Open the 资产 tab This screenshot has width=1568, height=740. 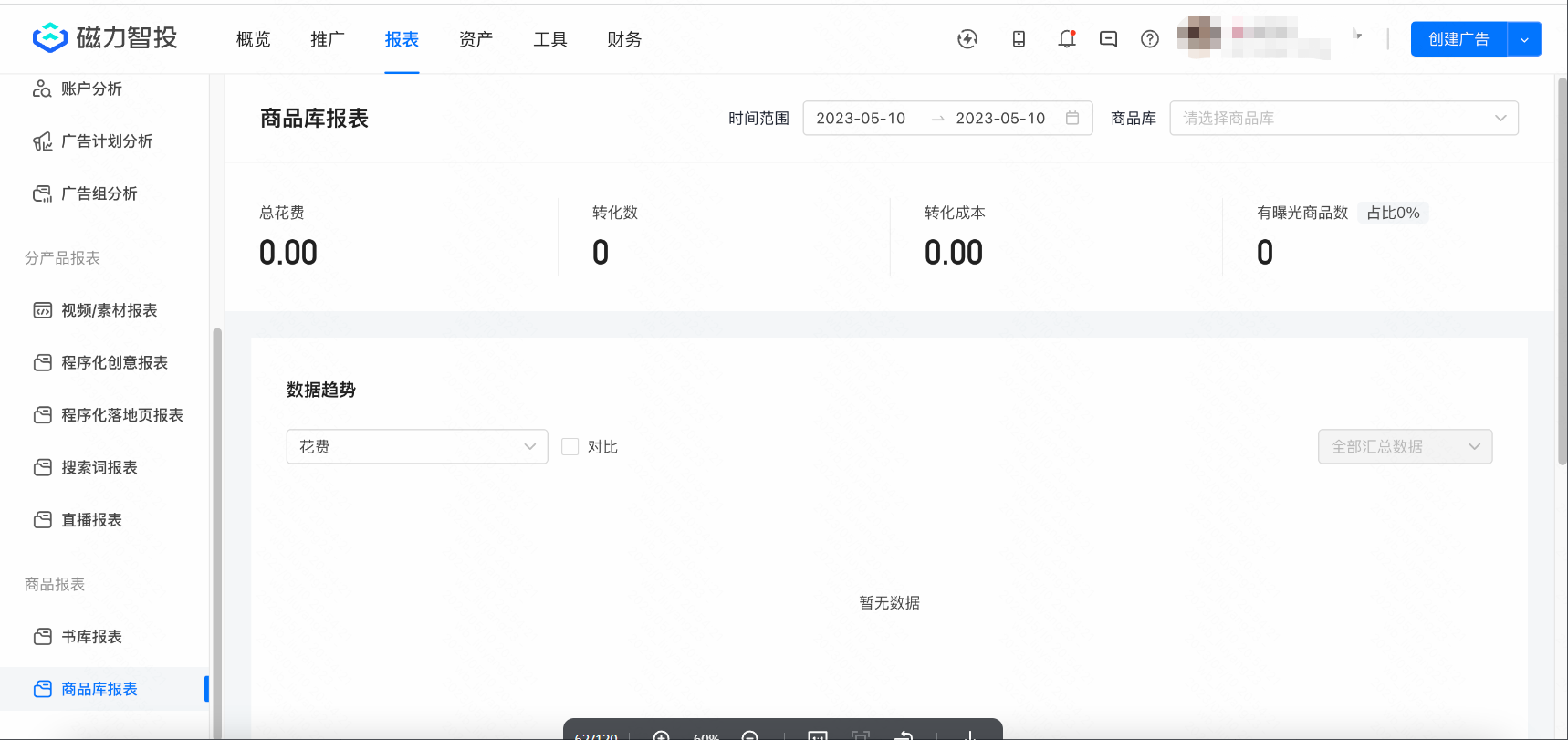coord(476,39)
